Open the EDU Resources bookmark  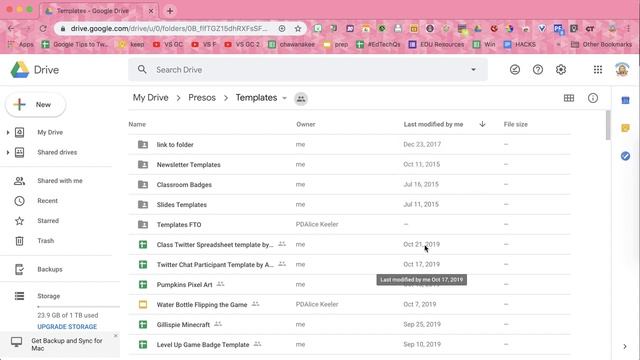(x=436, y=44)
